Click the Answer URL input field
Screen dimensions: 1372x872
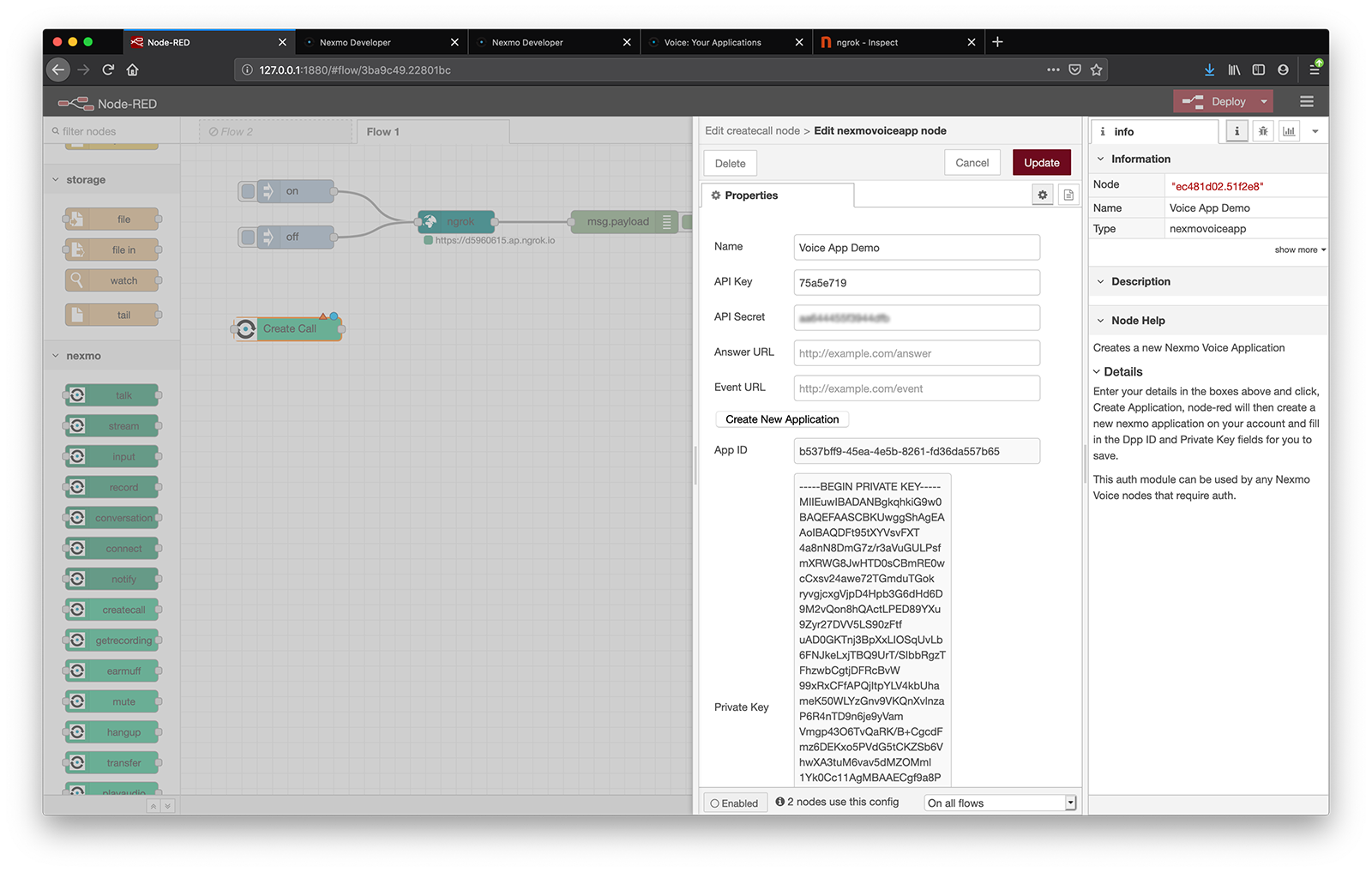[917, 353]
